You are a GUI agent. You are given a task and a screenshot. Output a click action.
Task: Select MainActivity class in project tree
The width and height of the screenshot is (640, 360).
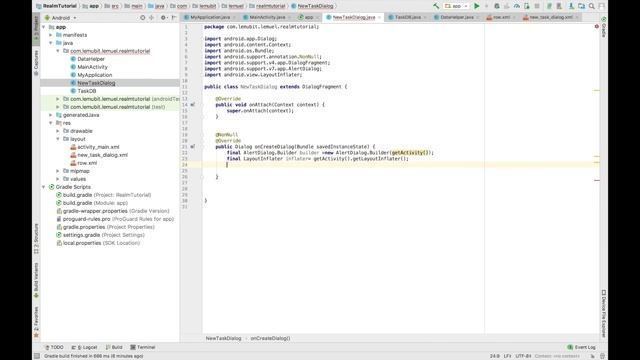click(93, 67)
